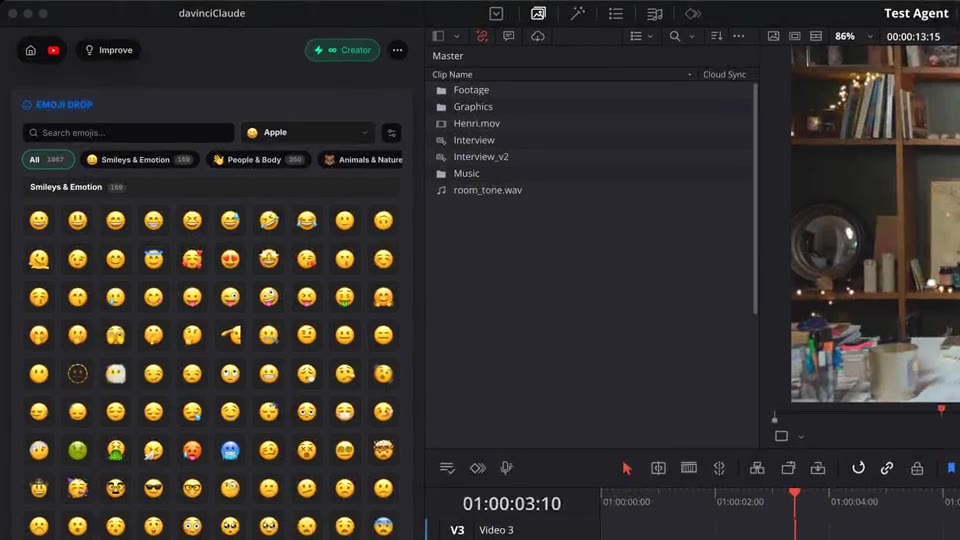Image resolution: width=960 pixels, height=540 pixels.
Task: Pick the sunglasses face emoji
Action: [x=154, y=489]
